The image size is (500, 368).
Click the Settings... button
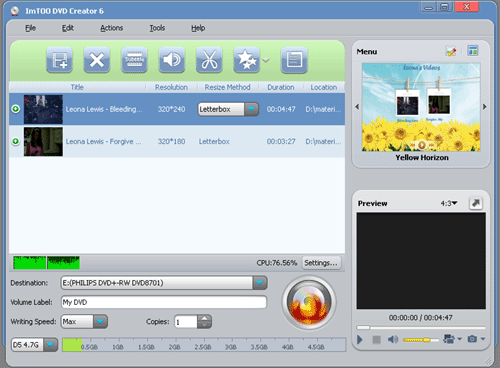click(x=321, y=263)
